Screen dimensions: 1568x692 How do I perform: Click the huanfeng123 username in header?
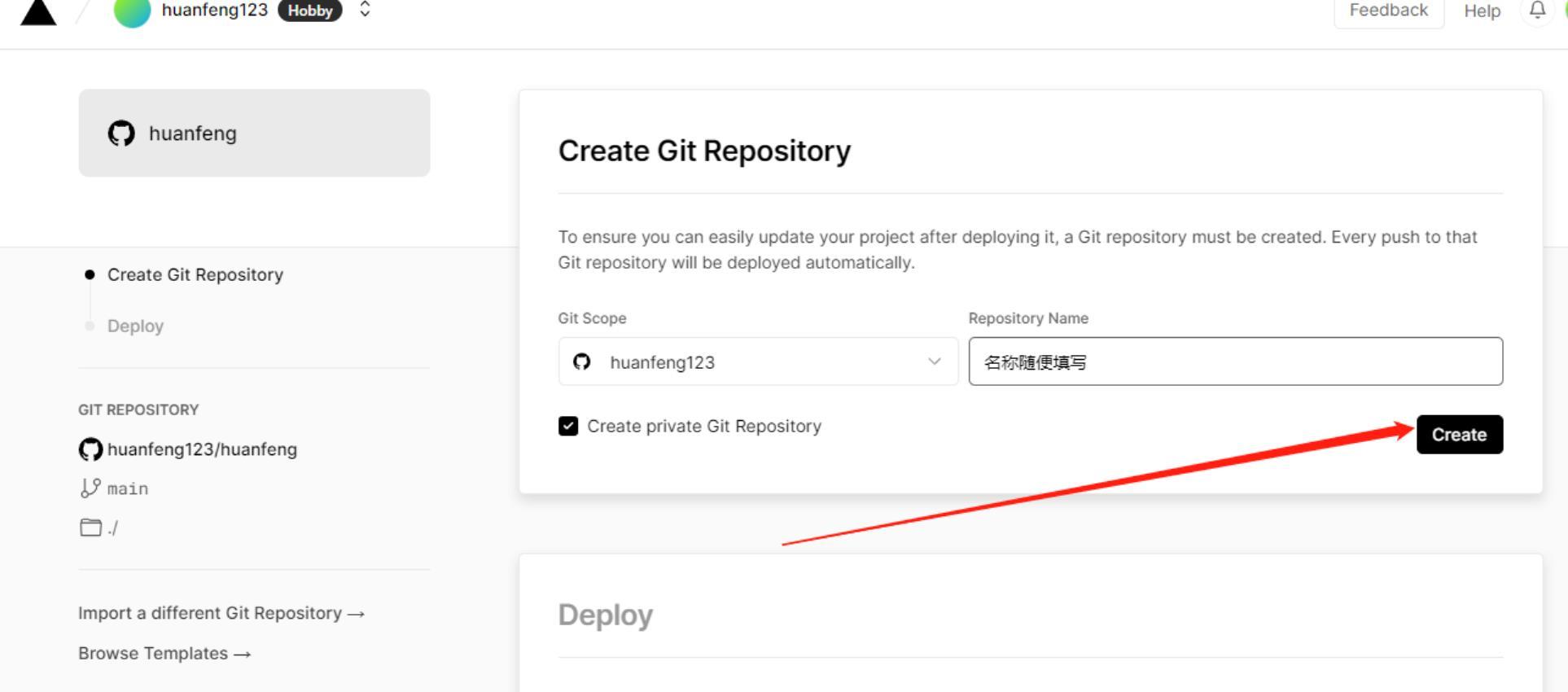coord(215,10)
